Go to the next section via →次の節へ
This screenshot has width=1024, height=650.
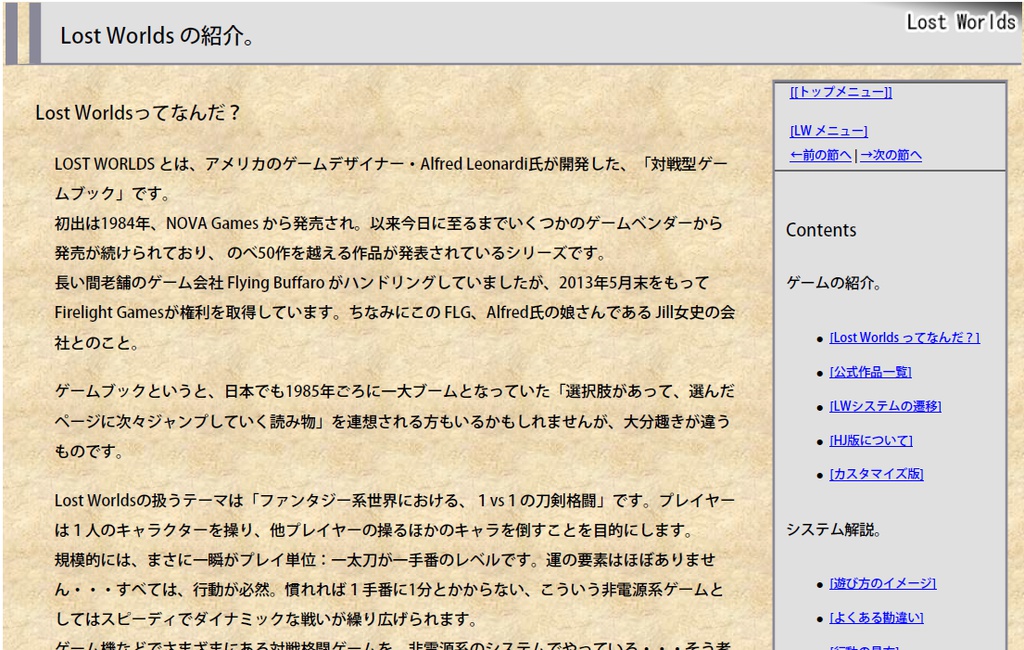click(x=891, y=155)
